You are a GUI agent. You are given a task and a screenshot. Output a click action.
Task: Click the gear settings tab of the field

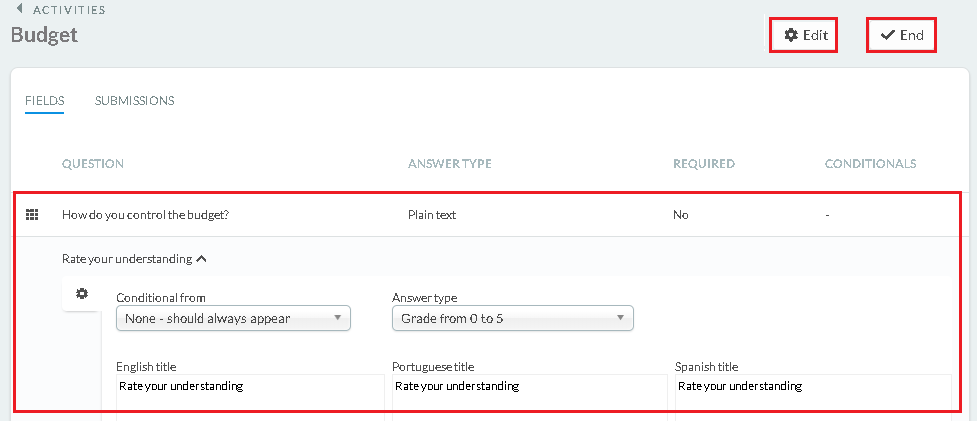tap(82, 293)
